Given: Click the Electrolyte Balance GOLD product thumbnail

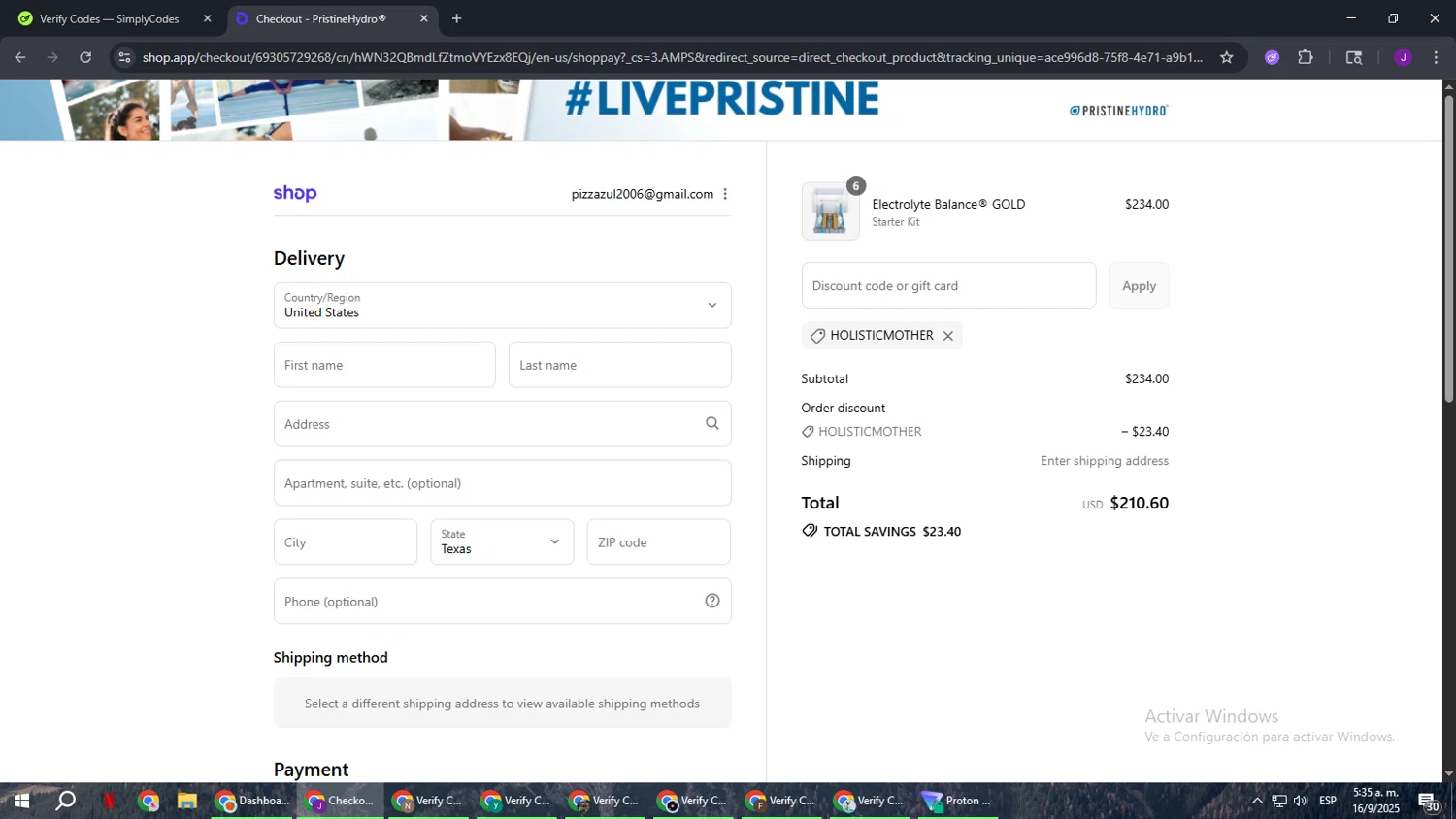Looking at the screenshot, I should click(830, 211).
